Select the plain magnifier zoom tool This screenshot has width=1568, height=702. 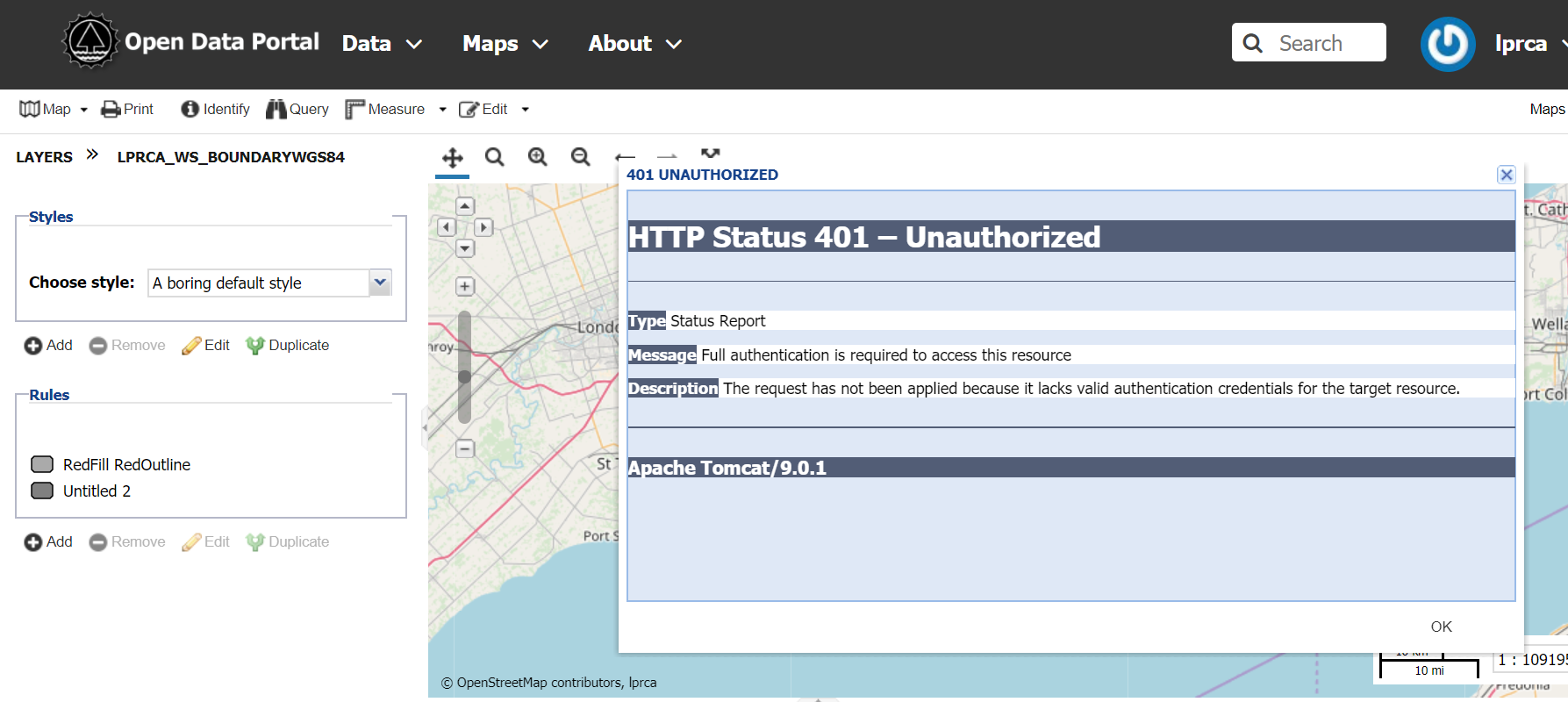495,157
